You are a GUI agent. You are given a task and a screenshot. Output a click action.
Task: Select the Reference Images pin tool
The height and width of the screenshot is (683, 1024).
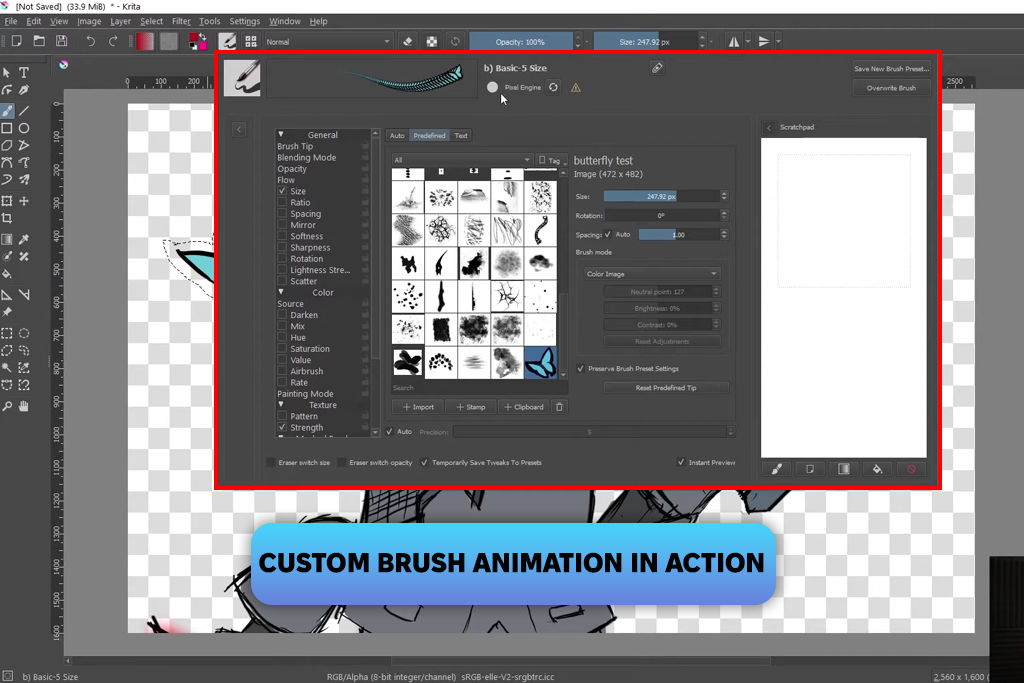coord(7,312)
